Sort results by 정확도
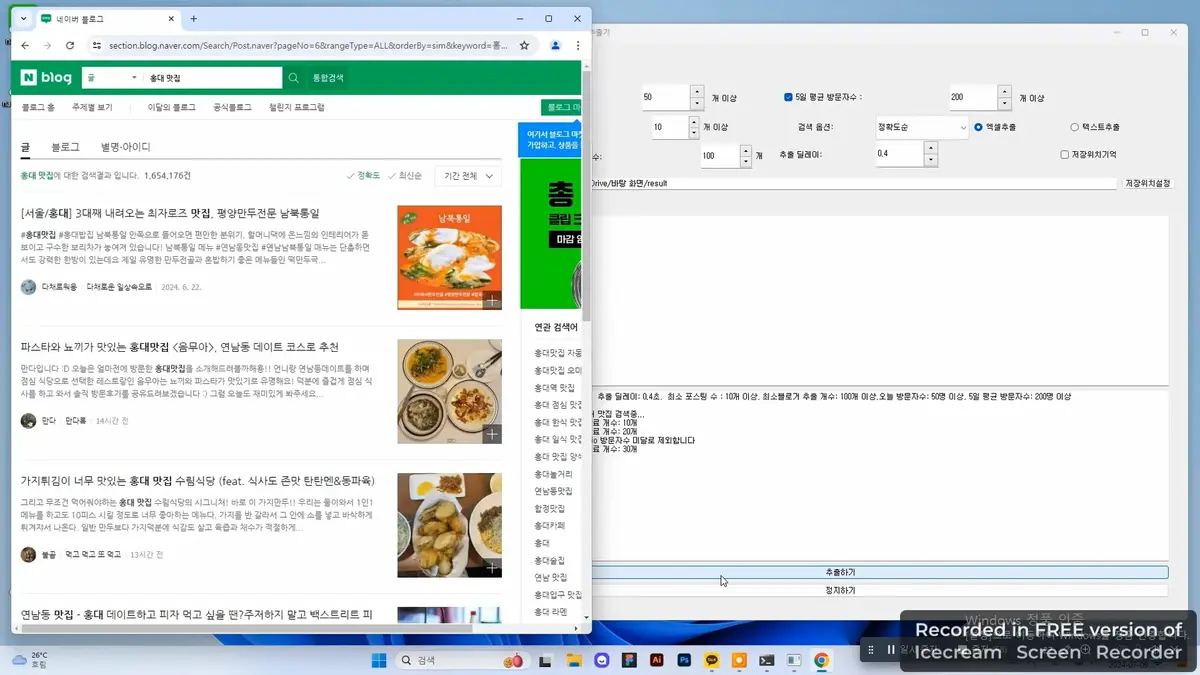Viewport: 1200px width, 675px height. point(364,176)
